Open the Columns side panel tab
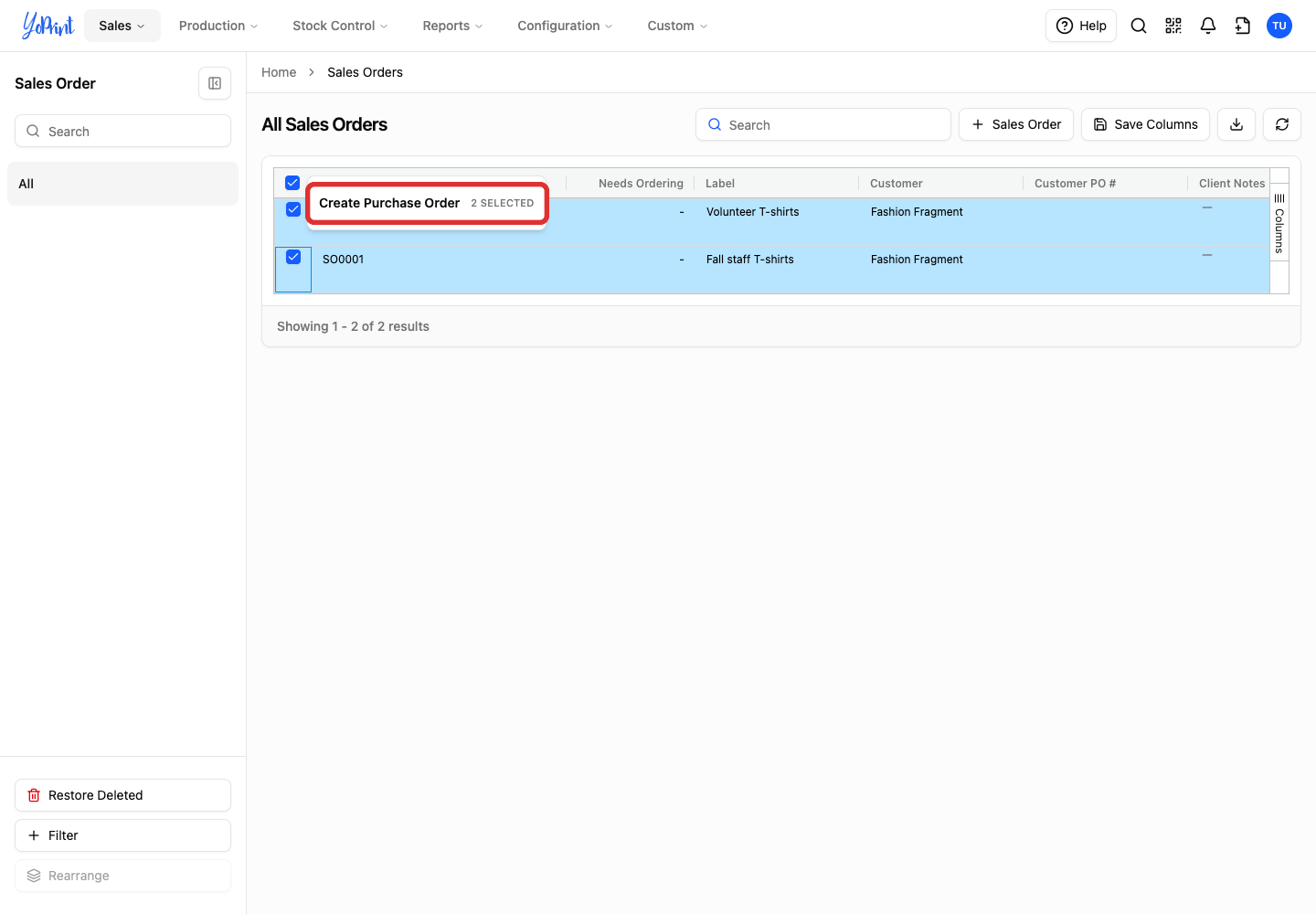The image size is (1316, 914). click(x=1279, y=224)
